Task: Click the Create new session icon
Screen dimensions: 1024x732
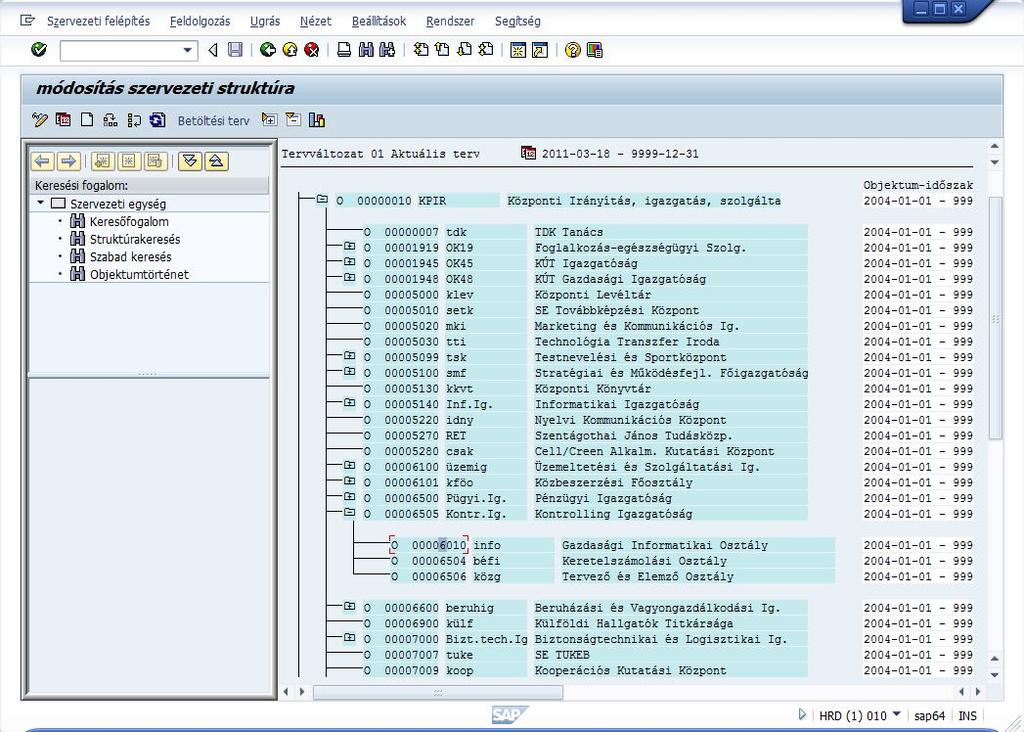Action: (518, 50)
